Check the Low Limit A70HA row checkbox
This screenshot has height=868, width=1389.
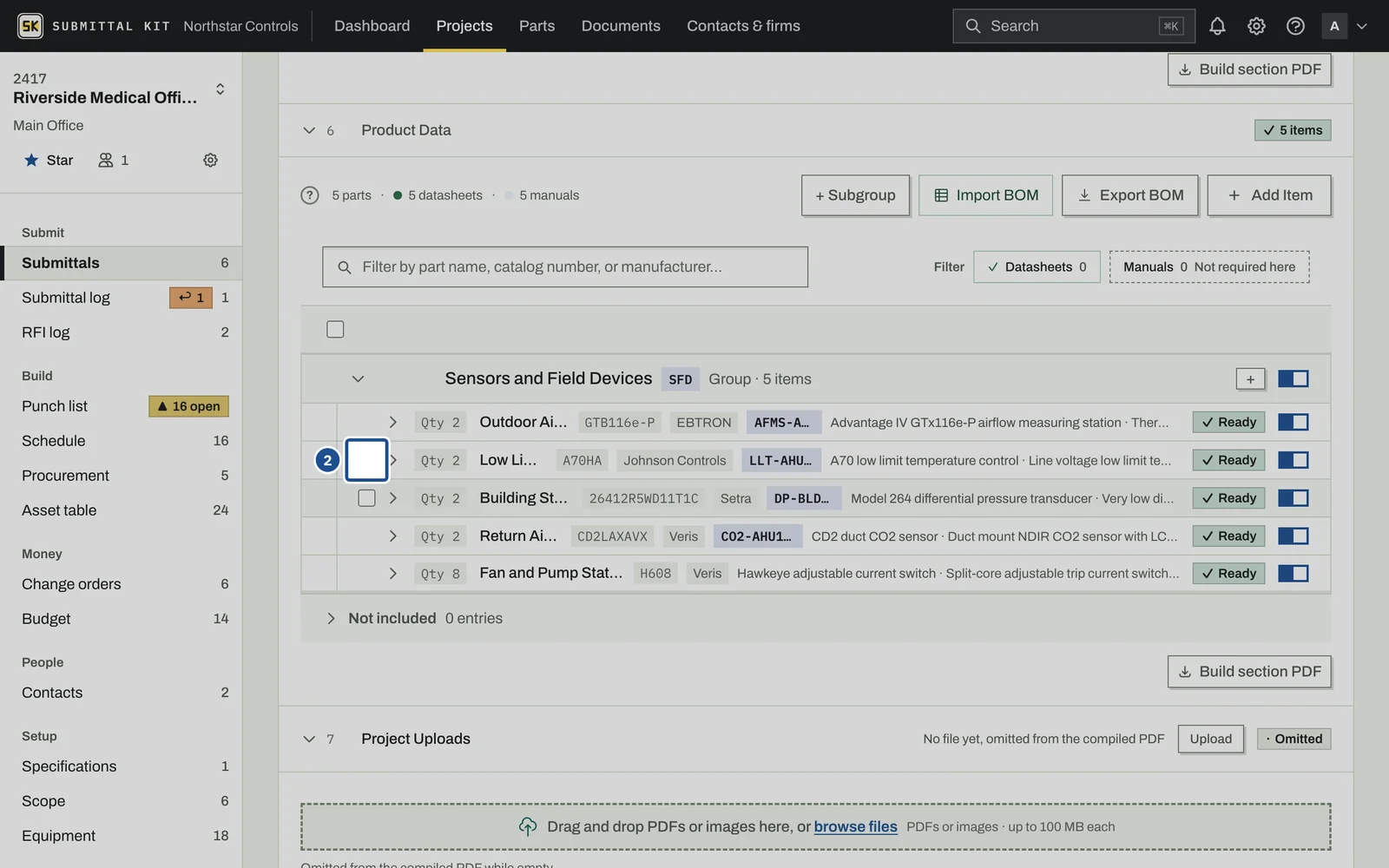tap(366, 460)
